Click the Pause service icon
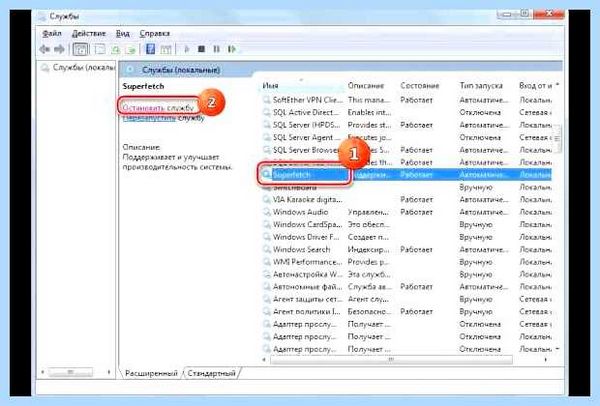 coord(216,49)
